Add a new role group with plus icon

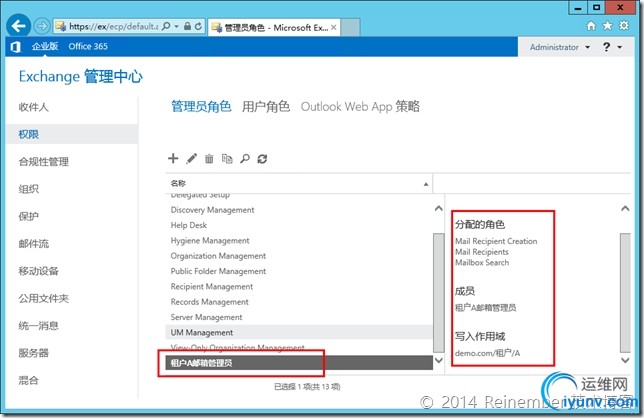[173, 158]
